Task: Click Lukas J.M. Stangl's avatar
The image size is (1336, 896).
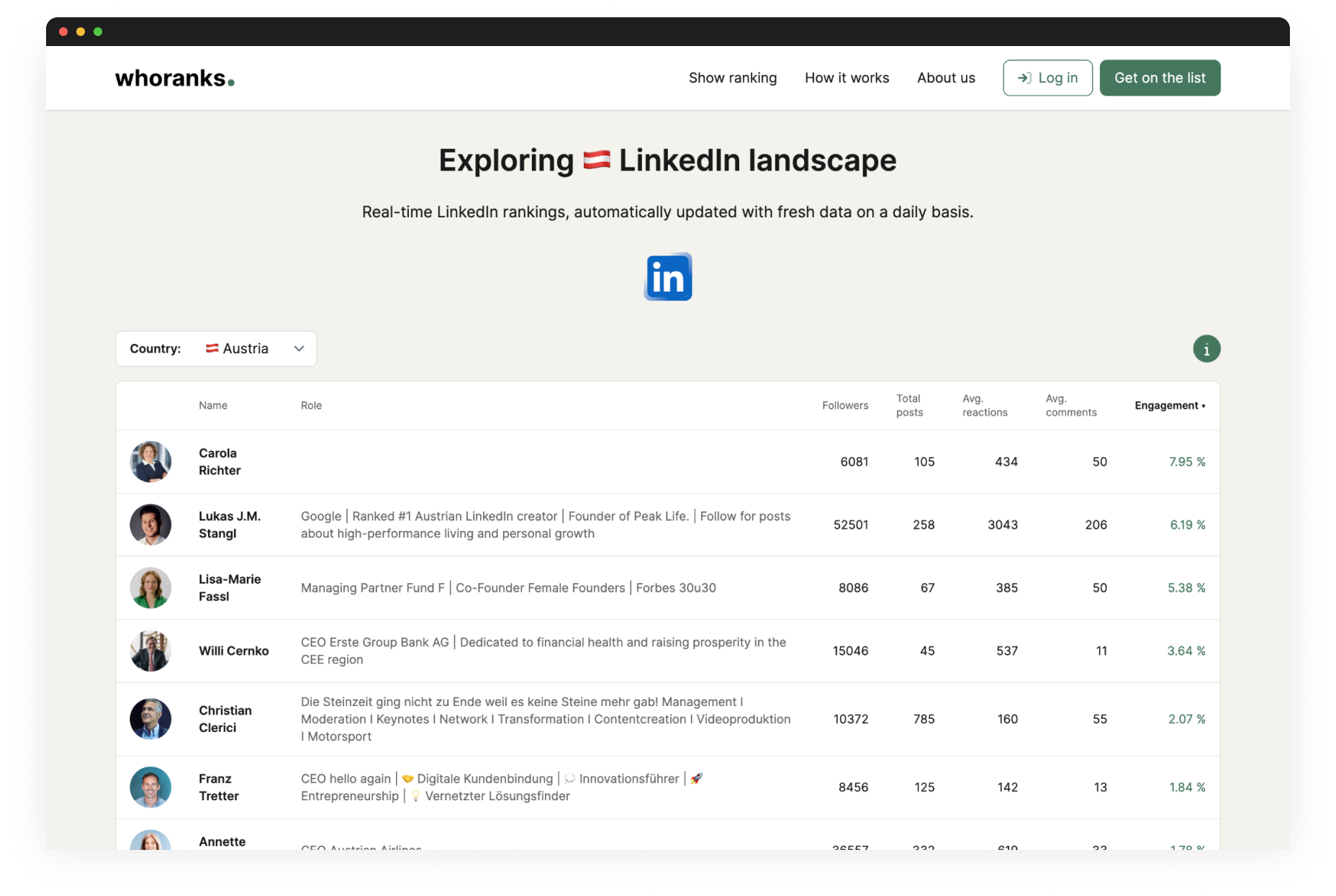Action: point(150,525)
